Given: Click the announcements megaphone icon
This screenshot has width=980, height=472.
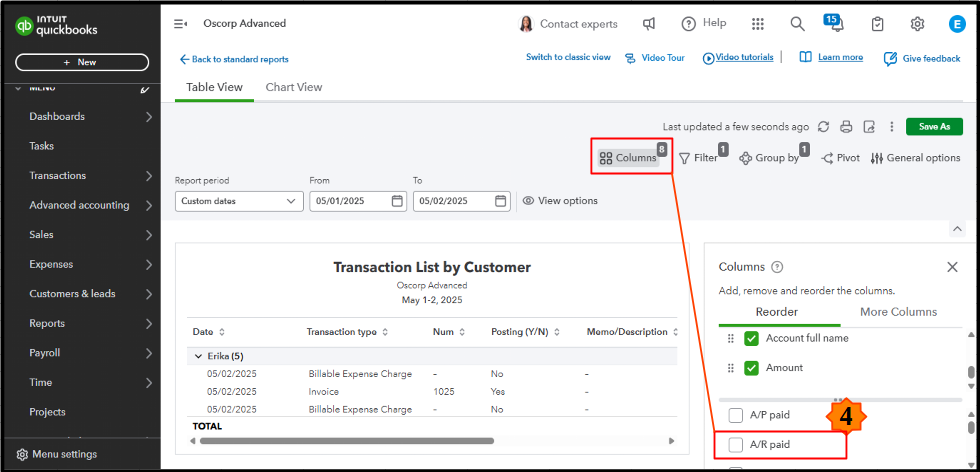Looking at the screenshot, I should point(649,24).
